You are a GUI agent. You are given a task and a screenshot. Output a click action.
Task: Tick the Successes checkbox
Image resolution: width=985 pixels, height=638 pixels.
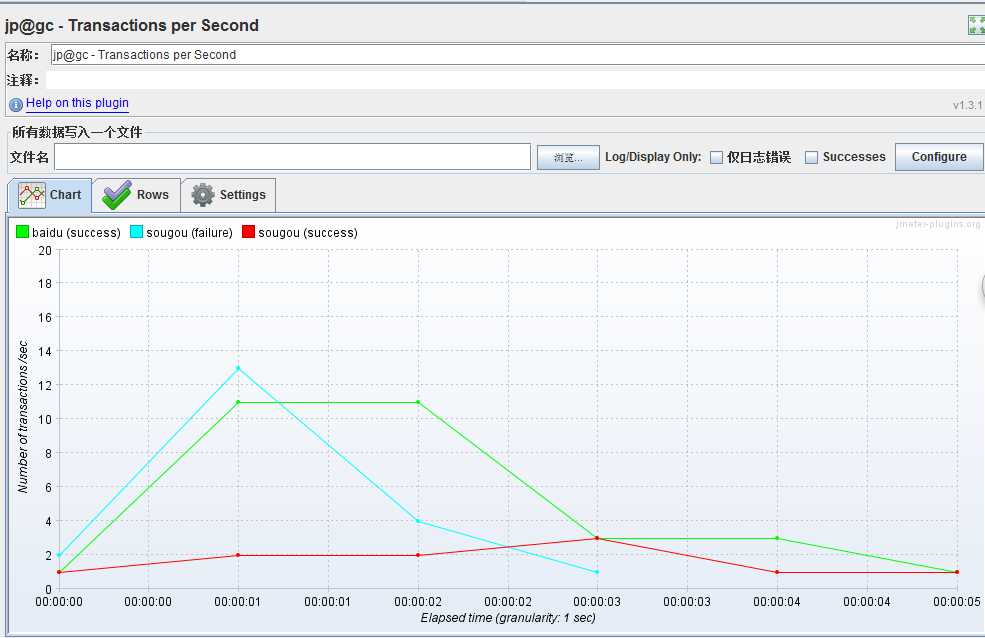coord(811,158)
